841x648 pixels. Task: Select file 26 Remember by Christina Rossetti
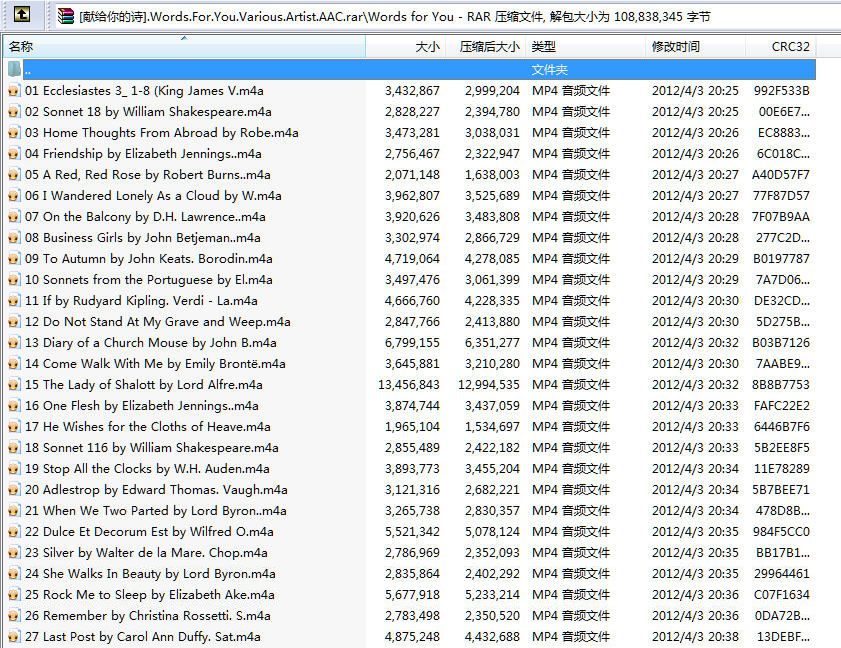(x=411, y=615)
